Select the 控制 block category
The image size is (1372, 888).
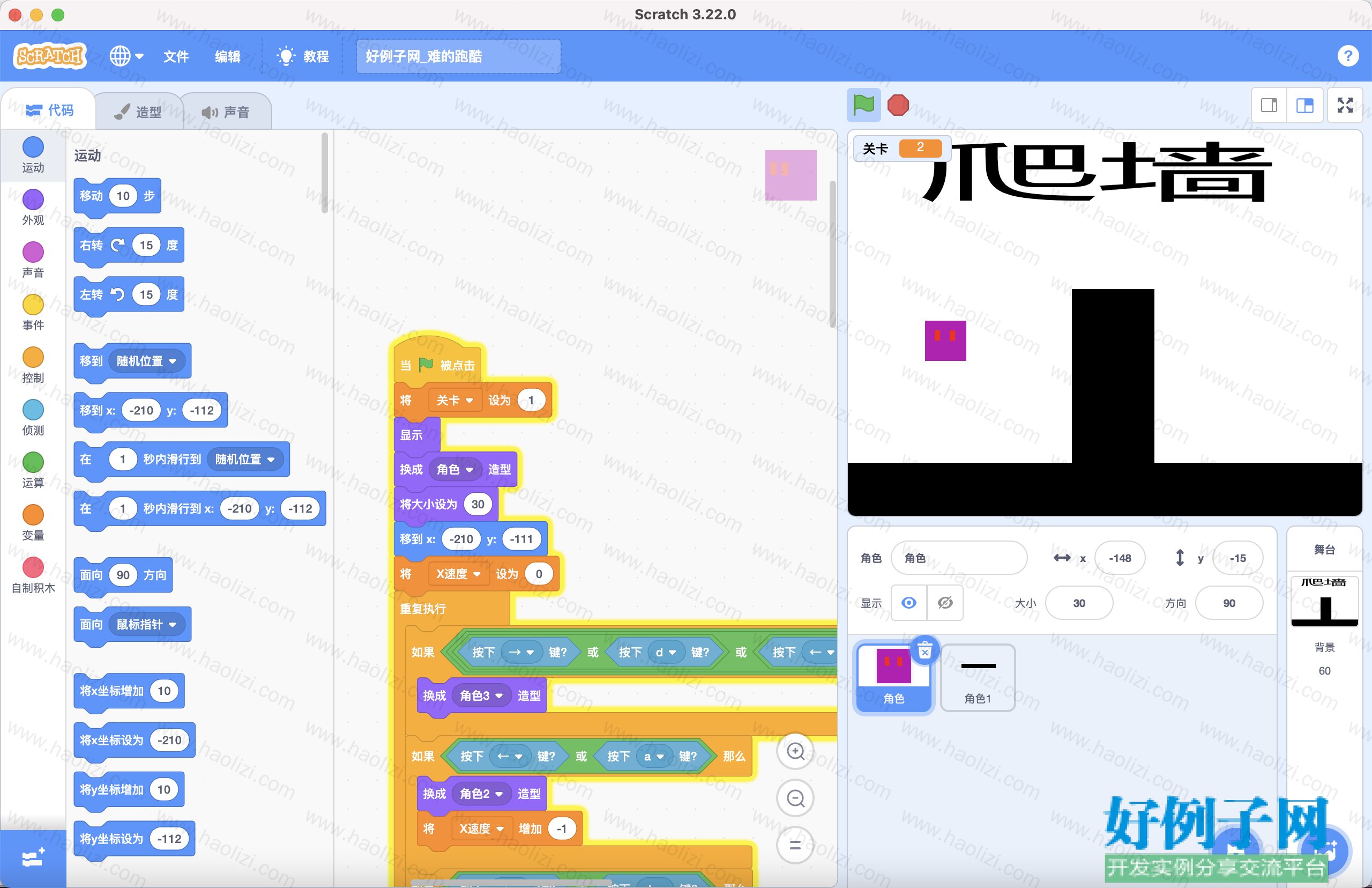click(33, 365)
